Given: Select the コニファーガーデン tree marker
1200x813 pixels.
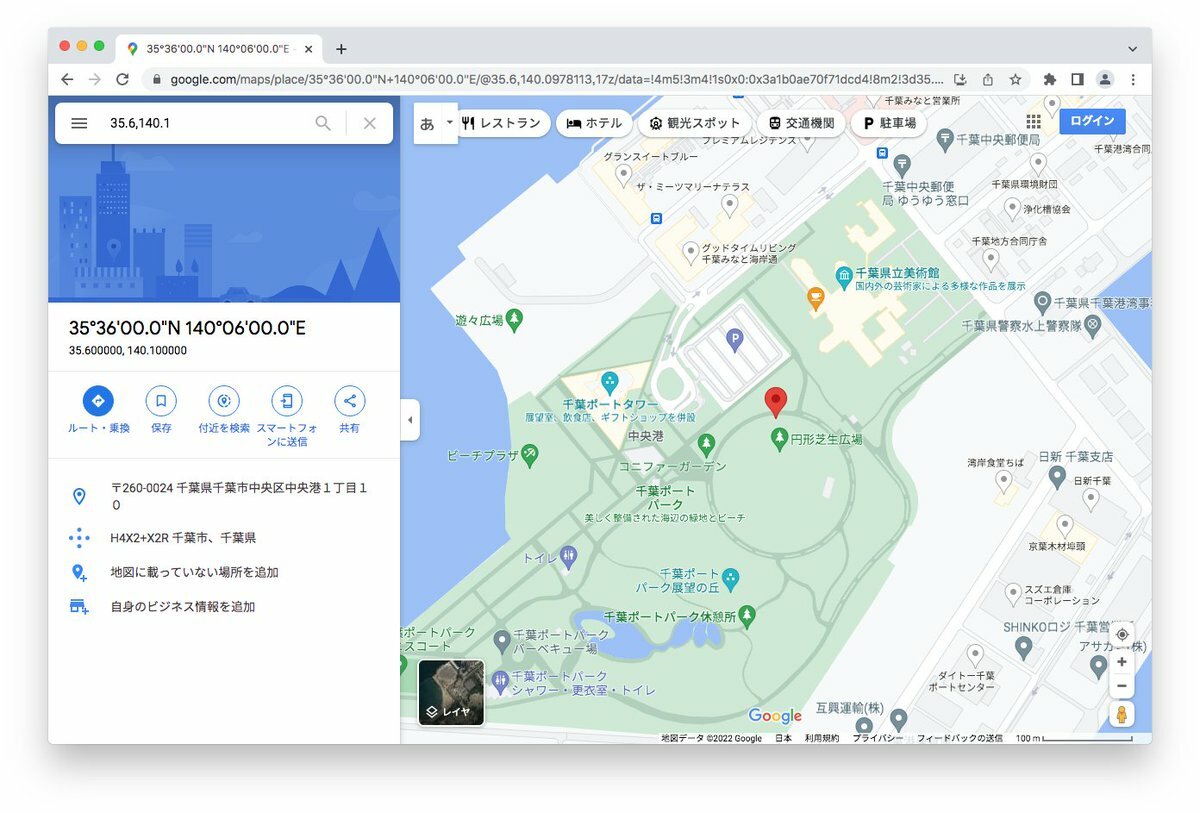Looking at the screenshot, I should [707, 443].
